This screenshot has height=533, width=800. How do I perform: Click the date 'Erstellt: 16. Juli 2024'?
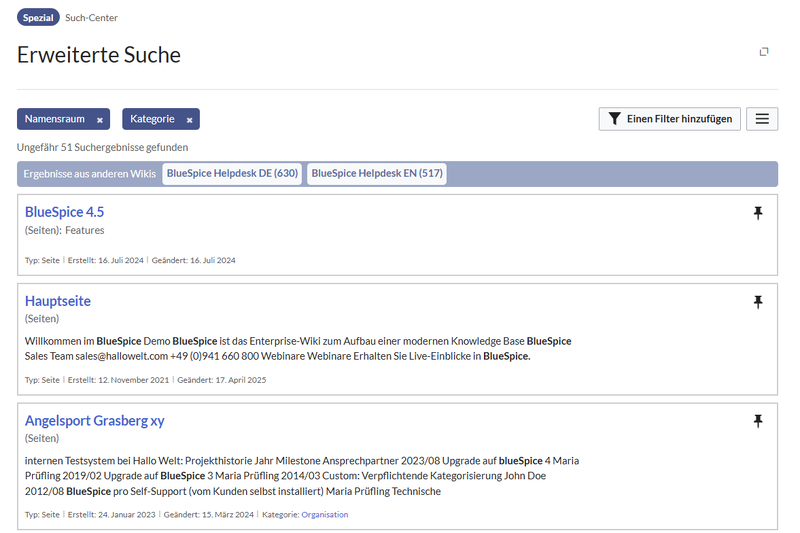pos(106,260)
